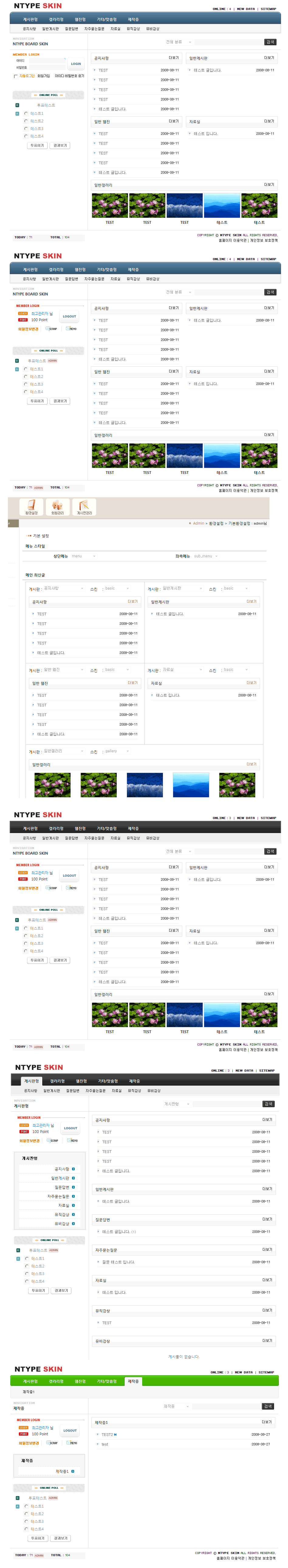Select 테스트1 radio on the logged-out page poll
288x1568 pixels.
pos(26,113)
